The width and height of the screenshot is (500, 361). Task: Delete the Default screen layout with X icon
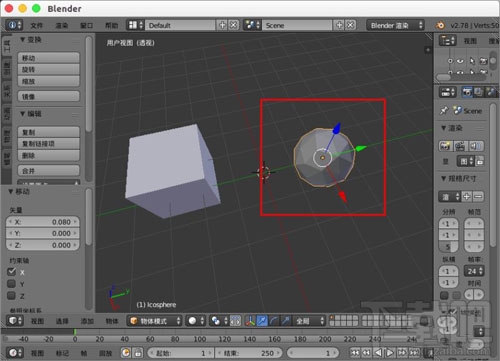(x=234, y=25)
